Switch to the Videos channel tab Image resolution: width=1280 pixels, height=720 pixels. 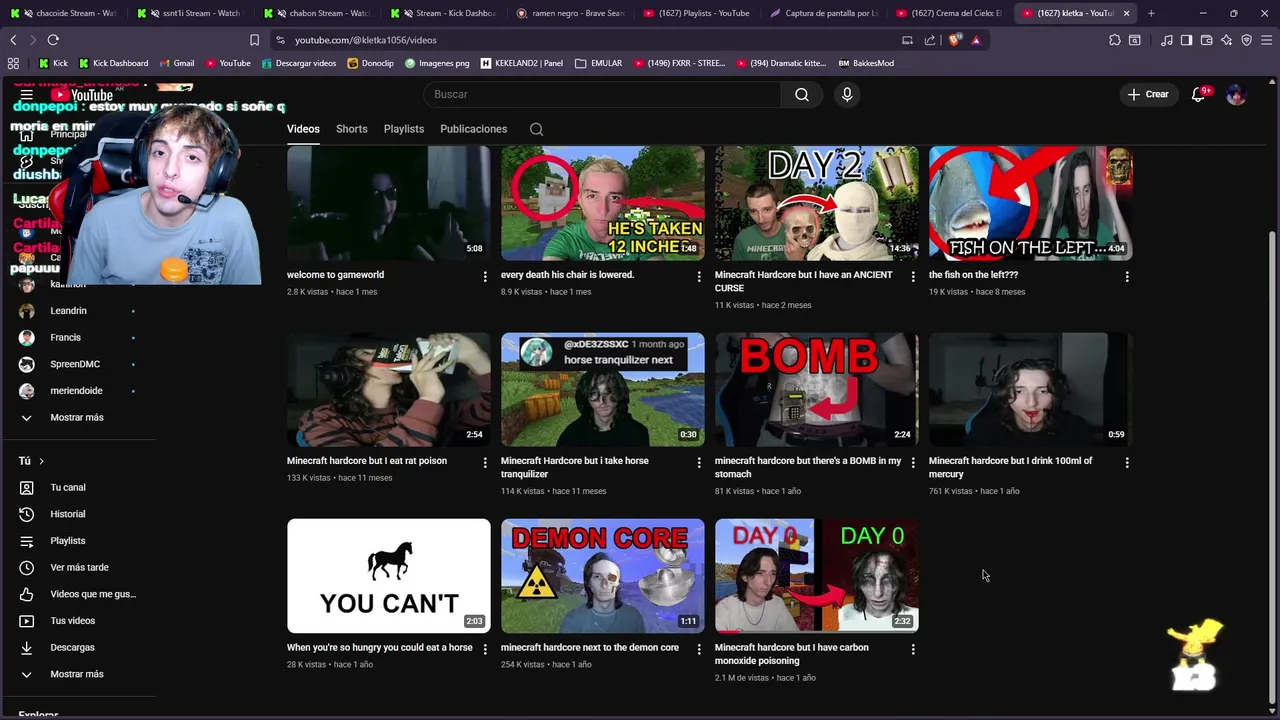(x=303, y=129)
